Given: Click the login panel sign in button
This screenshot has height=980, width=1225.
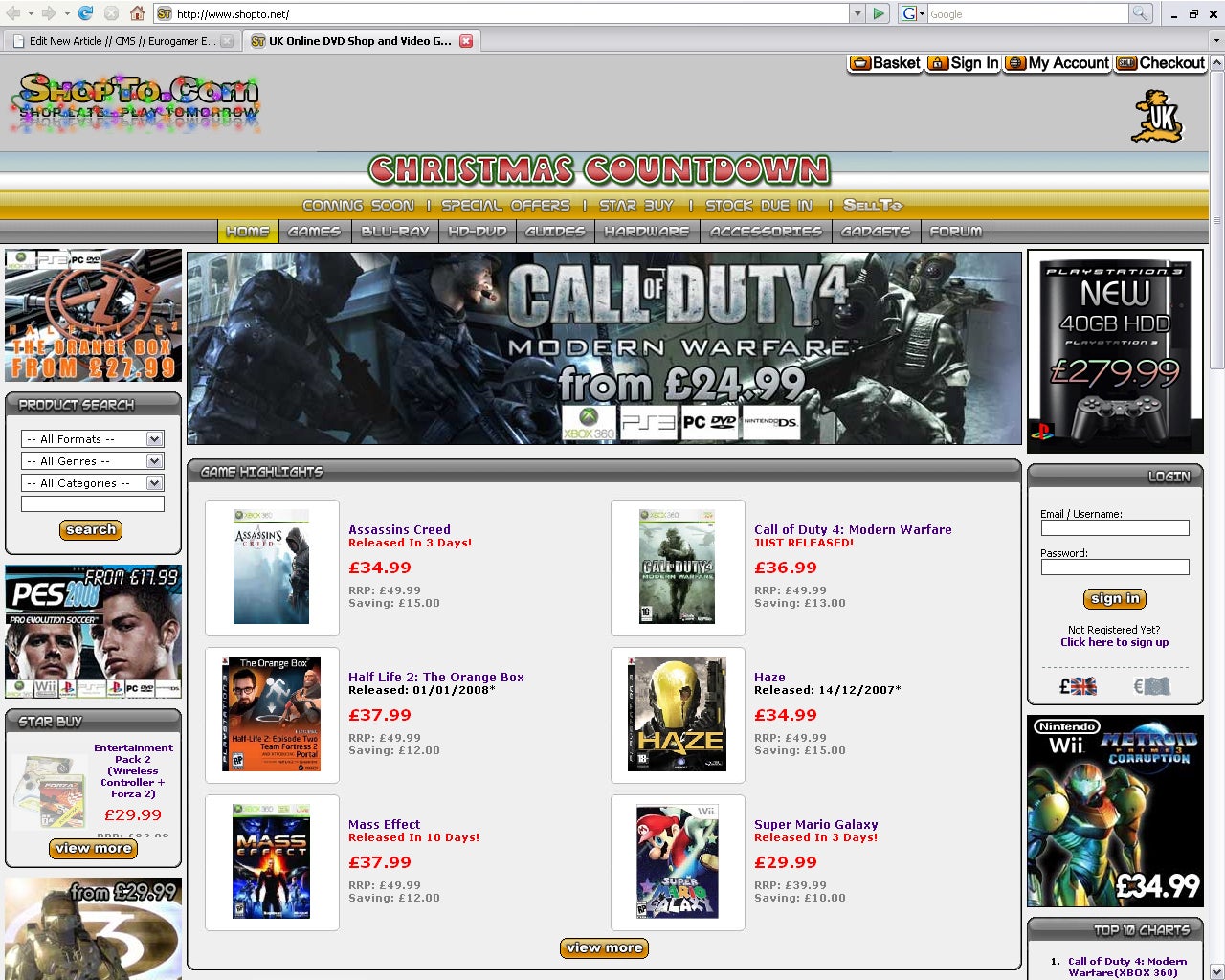Looking at the screenshot, I should [x=1115, y=599].
